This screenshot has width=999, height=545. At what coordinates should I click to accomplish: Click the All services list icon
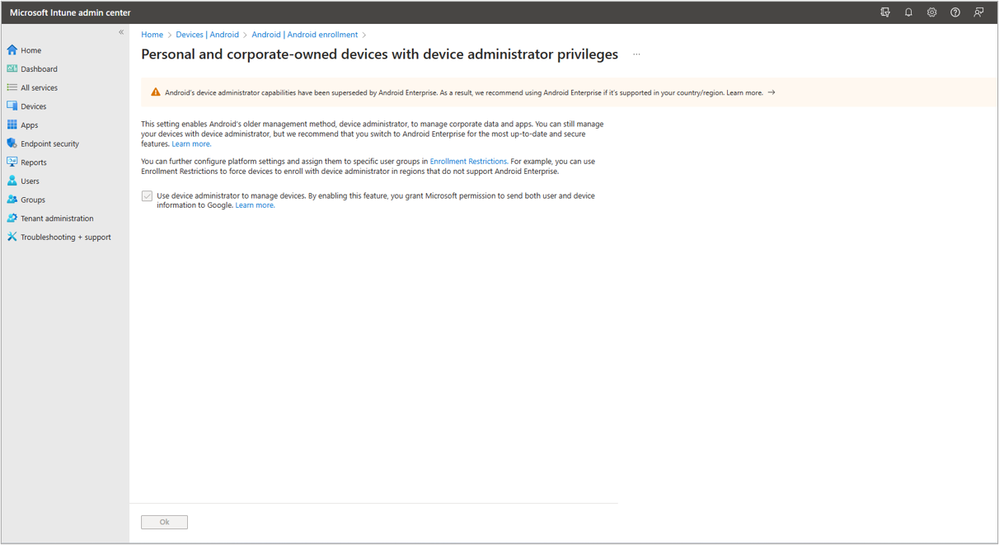tap(12, 87)
